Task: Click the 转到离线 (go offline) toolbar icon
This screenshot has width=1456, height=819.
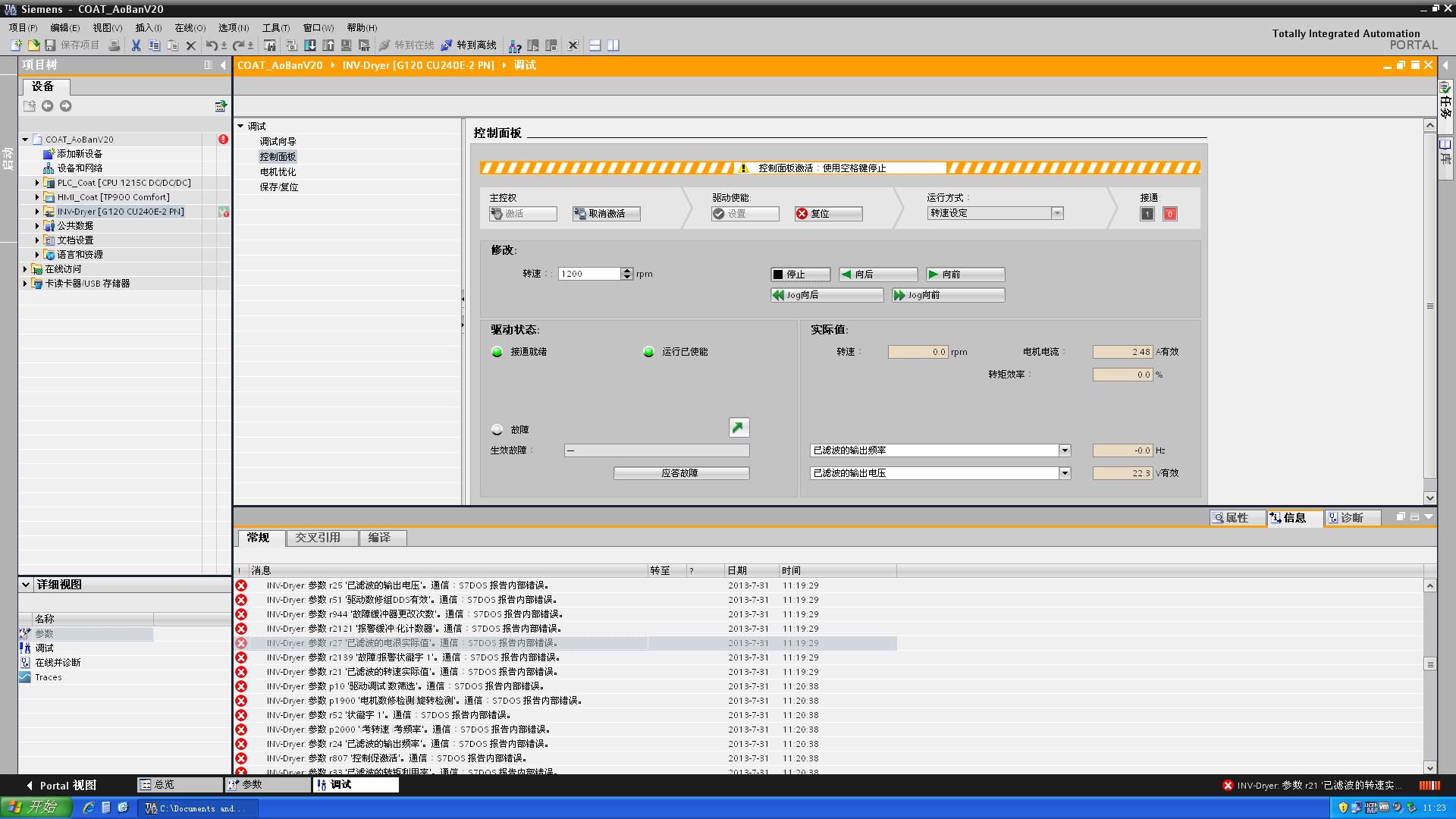Action: (x=447, y=45)
